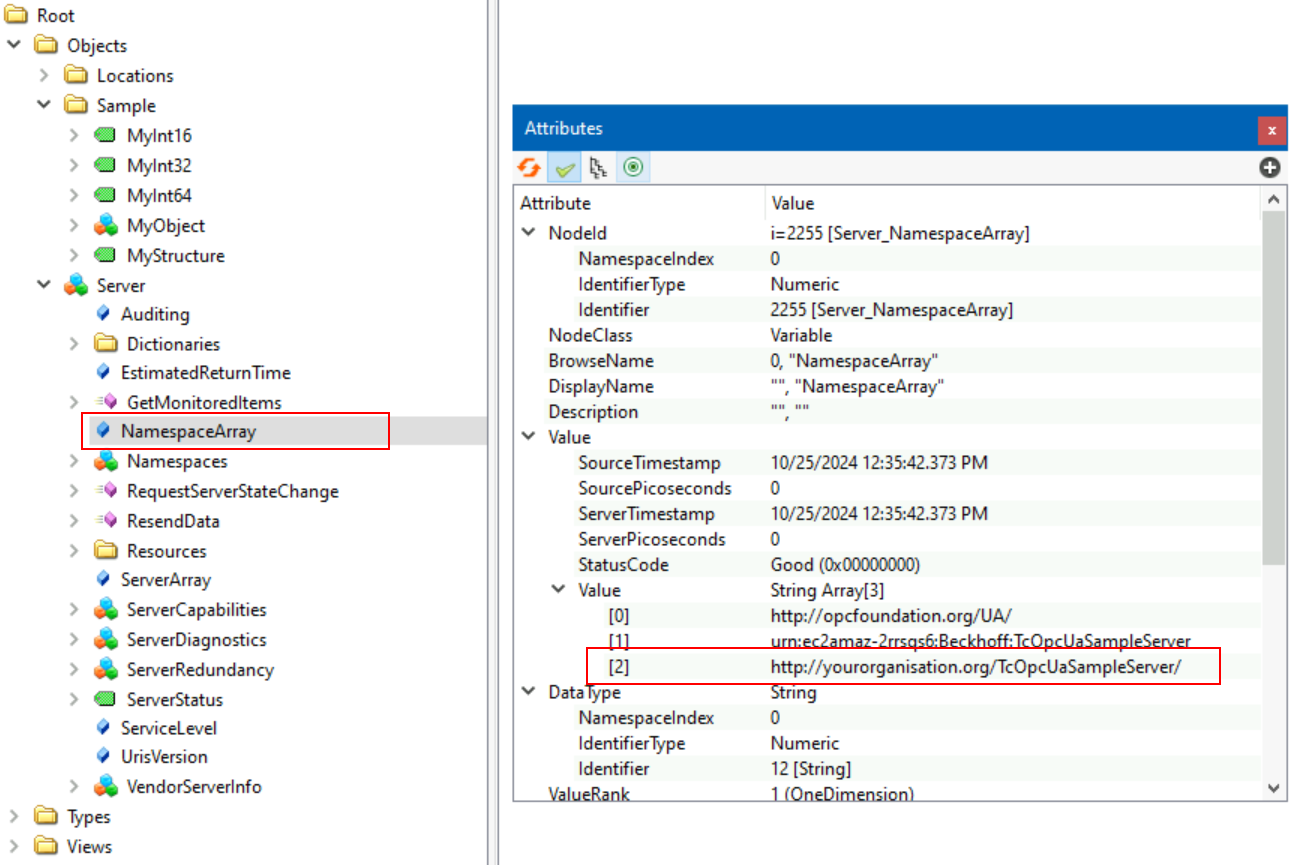Collapse the Server tree node

44,285
